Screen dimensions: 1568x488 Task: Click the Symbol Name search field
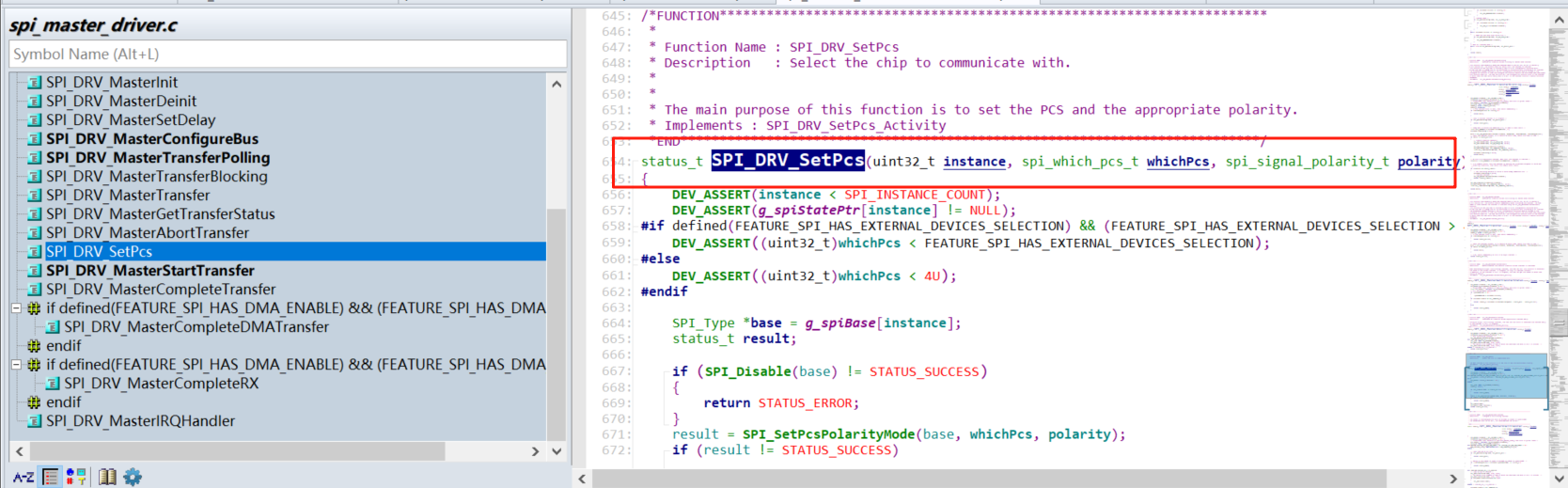288,55
